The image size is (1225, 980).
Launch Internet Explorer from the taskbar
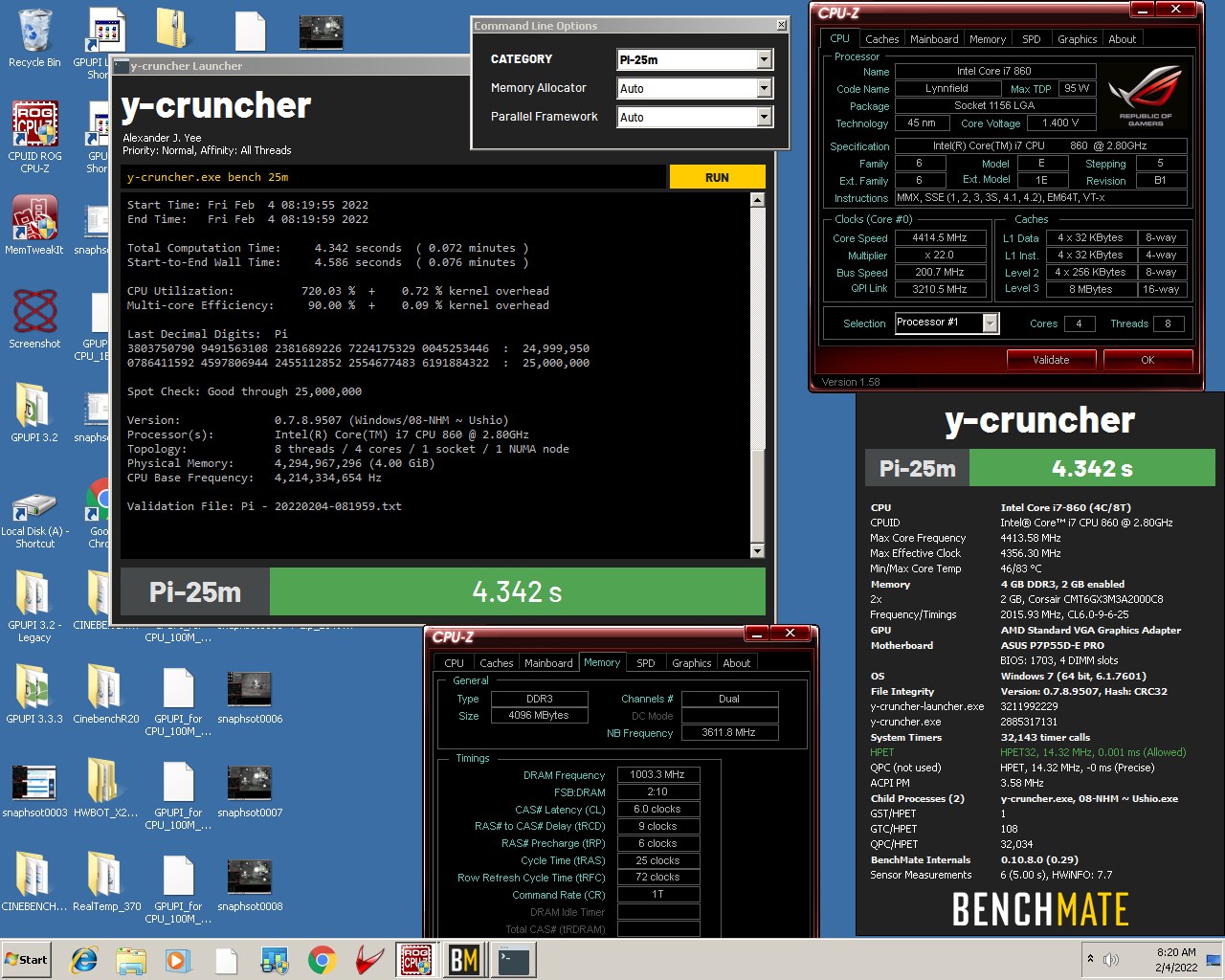[x=84, y=960]
